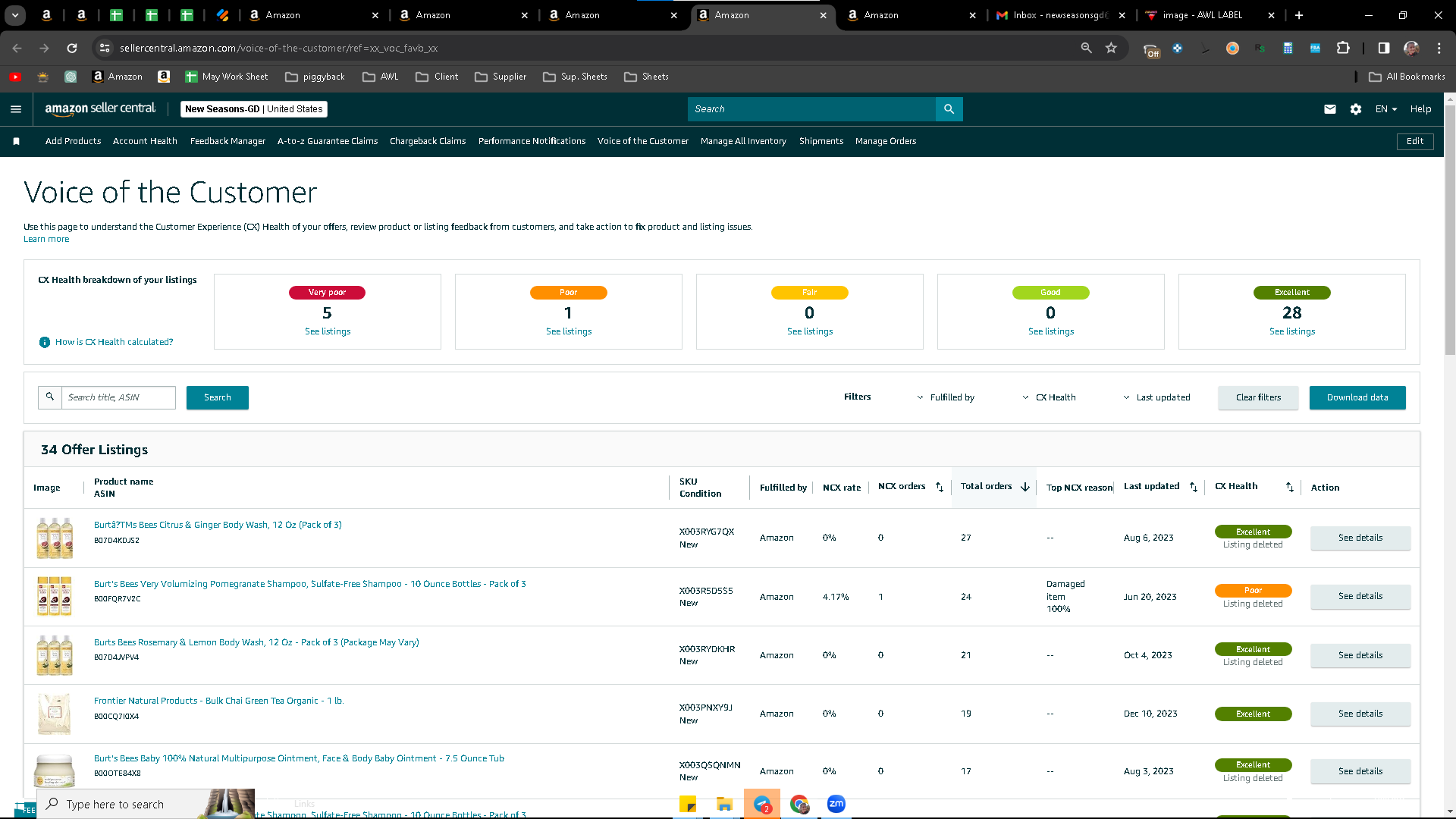Open Chrome from the taskbar
The image size is (1456, 819).
799,804
